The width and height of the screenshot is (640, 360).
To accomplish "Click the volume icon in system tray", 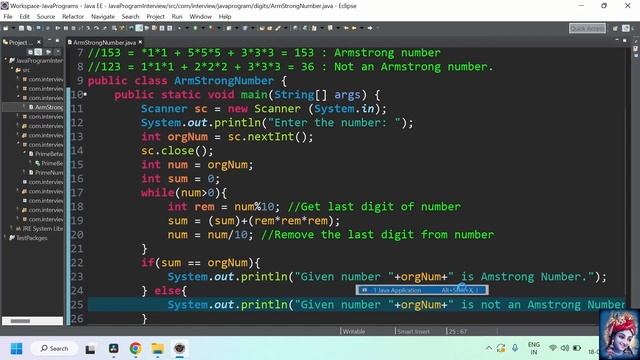I will [x=565, y=348].
